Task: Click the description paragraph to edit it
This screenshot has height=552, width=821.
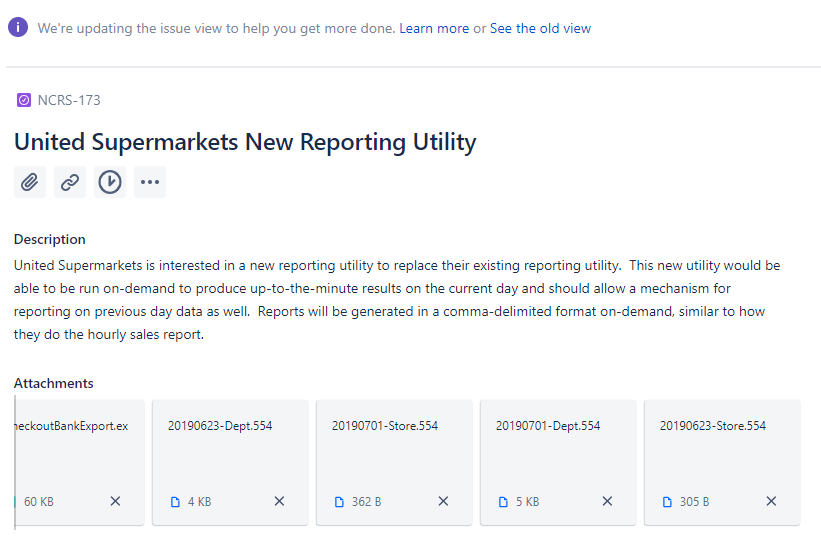Action: pyautogui.click(x=397, y=300)
